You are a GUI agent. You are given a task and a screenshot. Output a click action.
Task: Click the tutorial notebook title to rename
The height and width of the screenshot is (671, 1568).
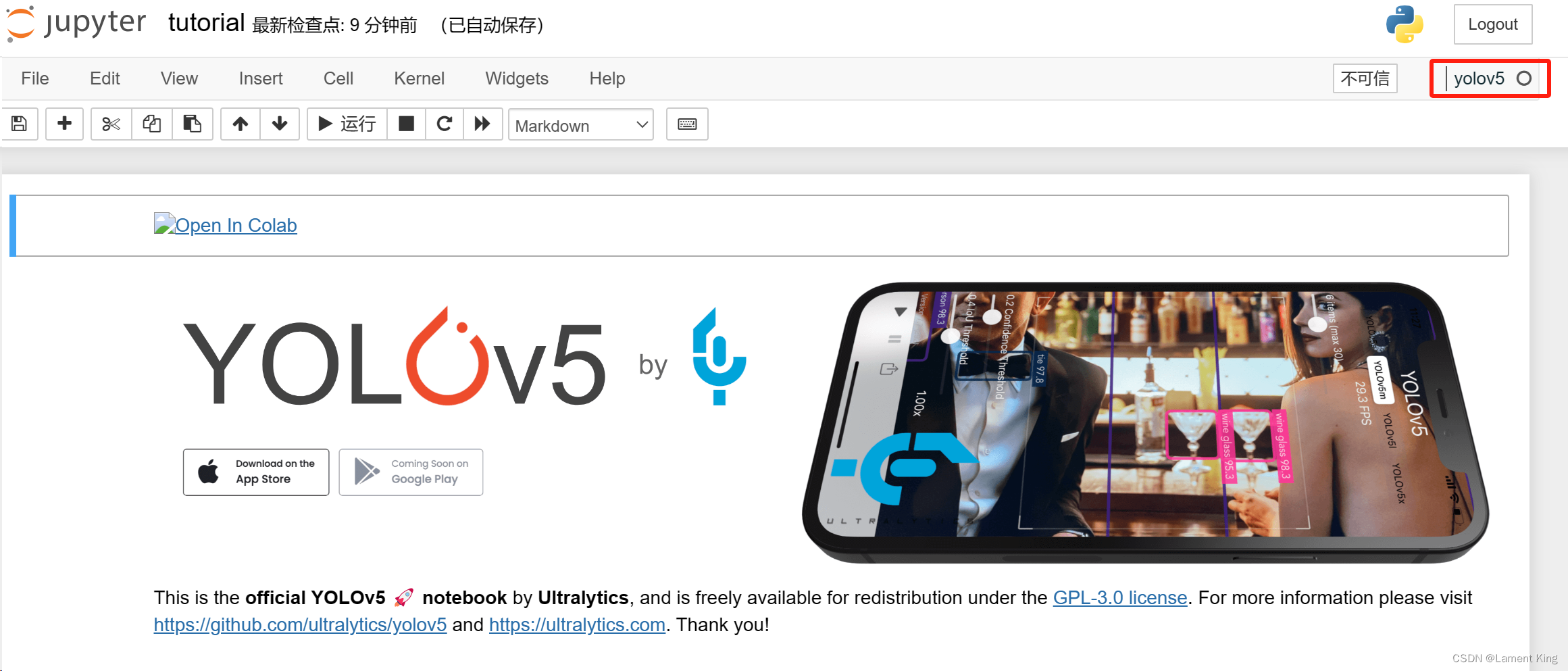click(x=206, y=23)
